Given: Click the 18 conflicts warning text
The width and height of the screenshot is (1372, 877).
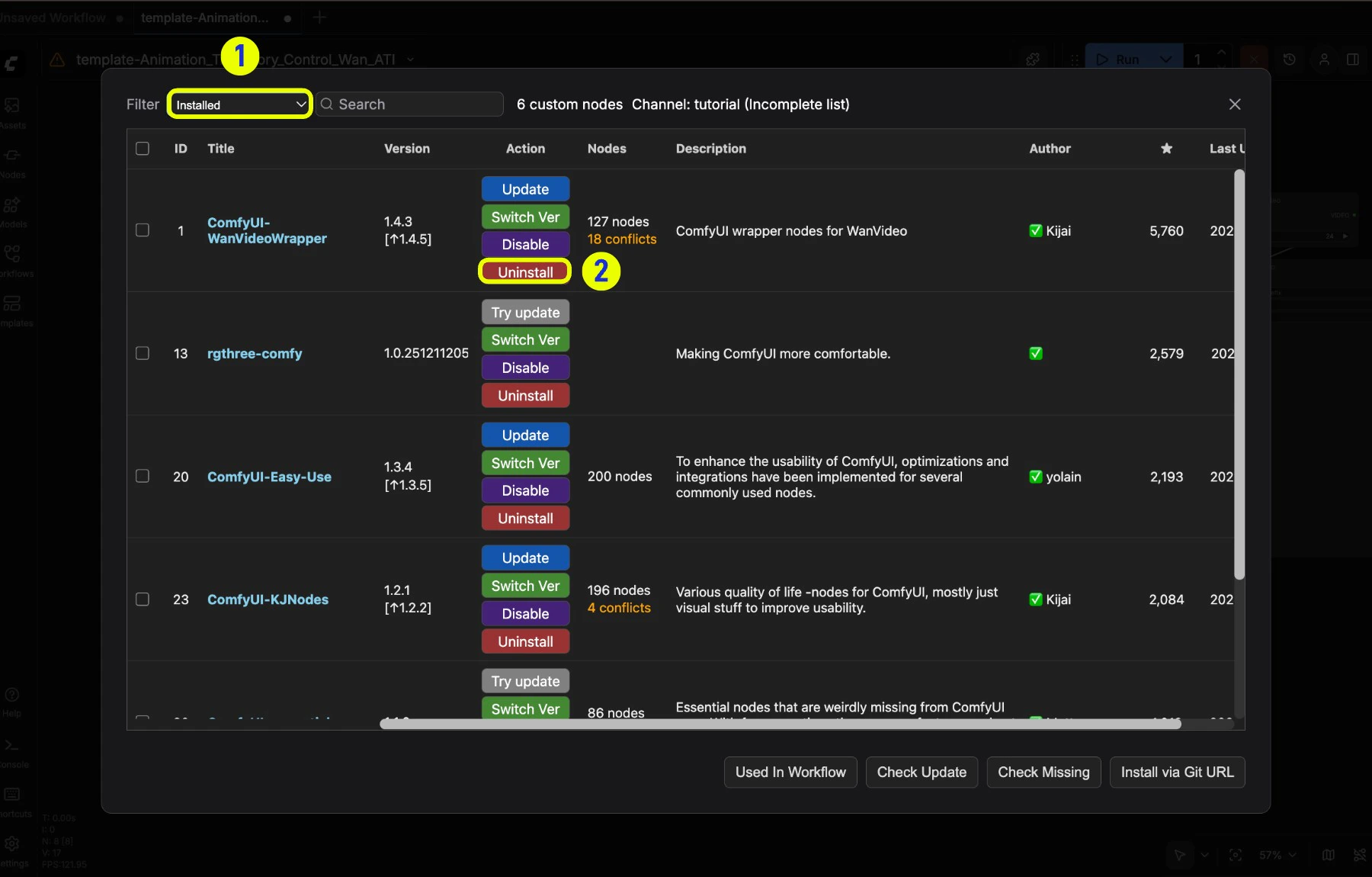Looking at the screenshot, I should pyautogui.click(x=622, y=239).
